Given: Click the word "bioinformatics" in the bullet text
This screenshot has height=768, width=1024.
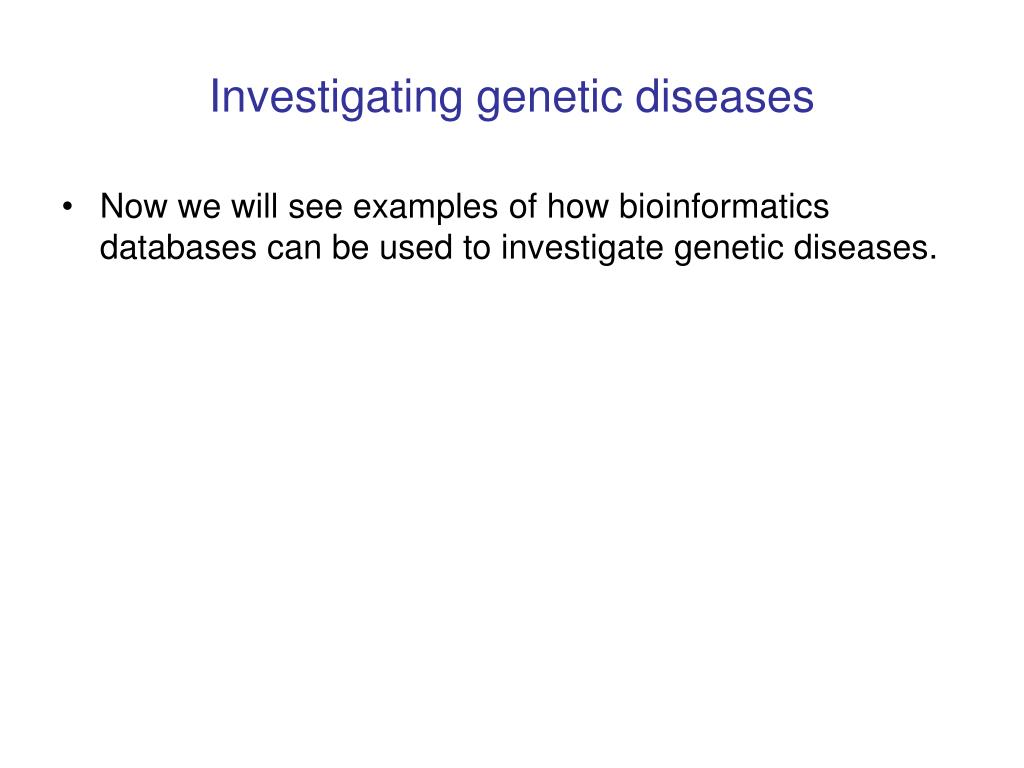Looking at the screenshot, I should [724, 206].
